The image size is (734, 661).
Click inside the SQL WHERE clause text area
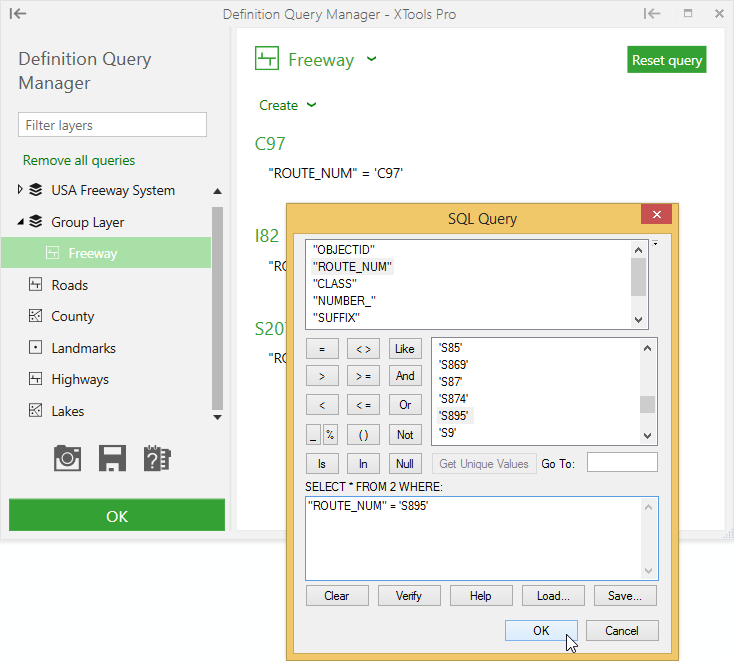[x=475, y=538]
